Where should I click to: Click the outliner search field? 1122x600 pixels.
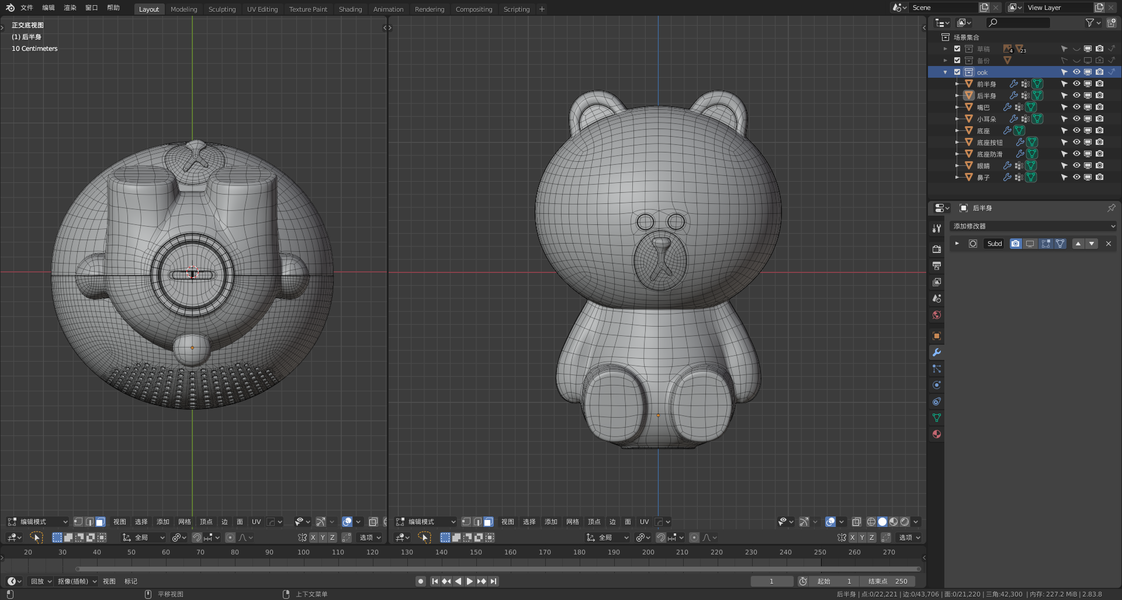(x=1018, y=23)
